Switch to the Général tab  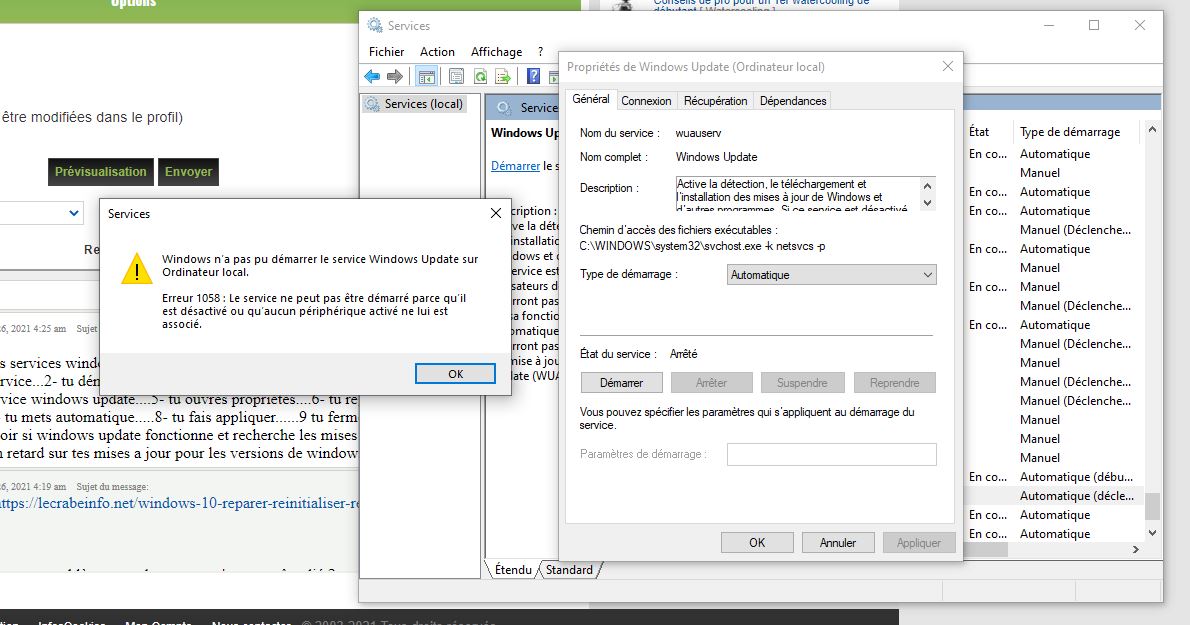click(x=590, y=99)
